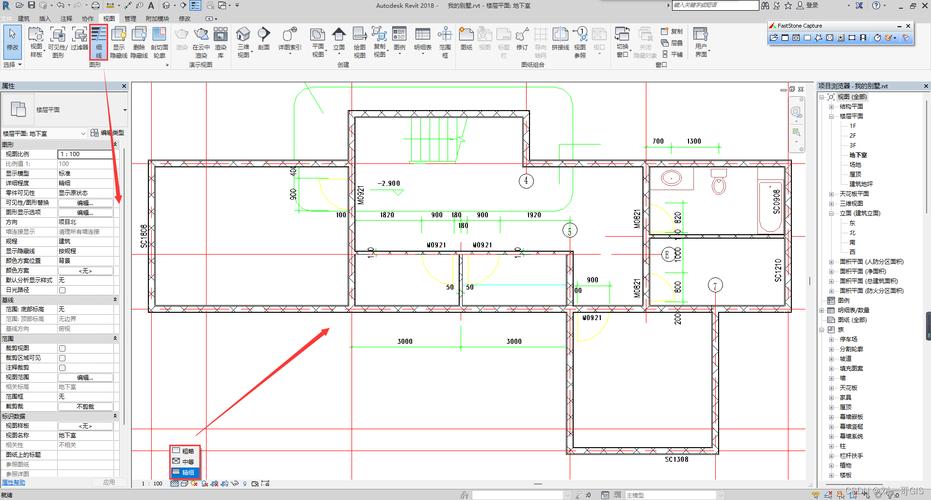The width and height of the screenshot is (931, 500).
Task: Click 剖面 section tool
Action: pyautogui.click(x=264, y=39)
